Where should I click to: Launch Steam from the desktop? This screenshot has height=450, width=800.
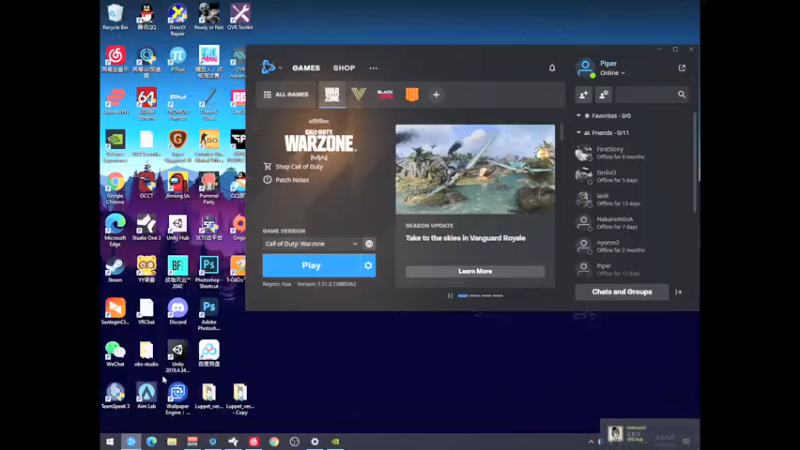[115, 270]
